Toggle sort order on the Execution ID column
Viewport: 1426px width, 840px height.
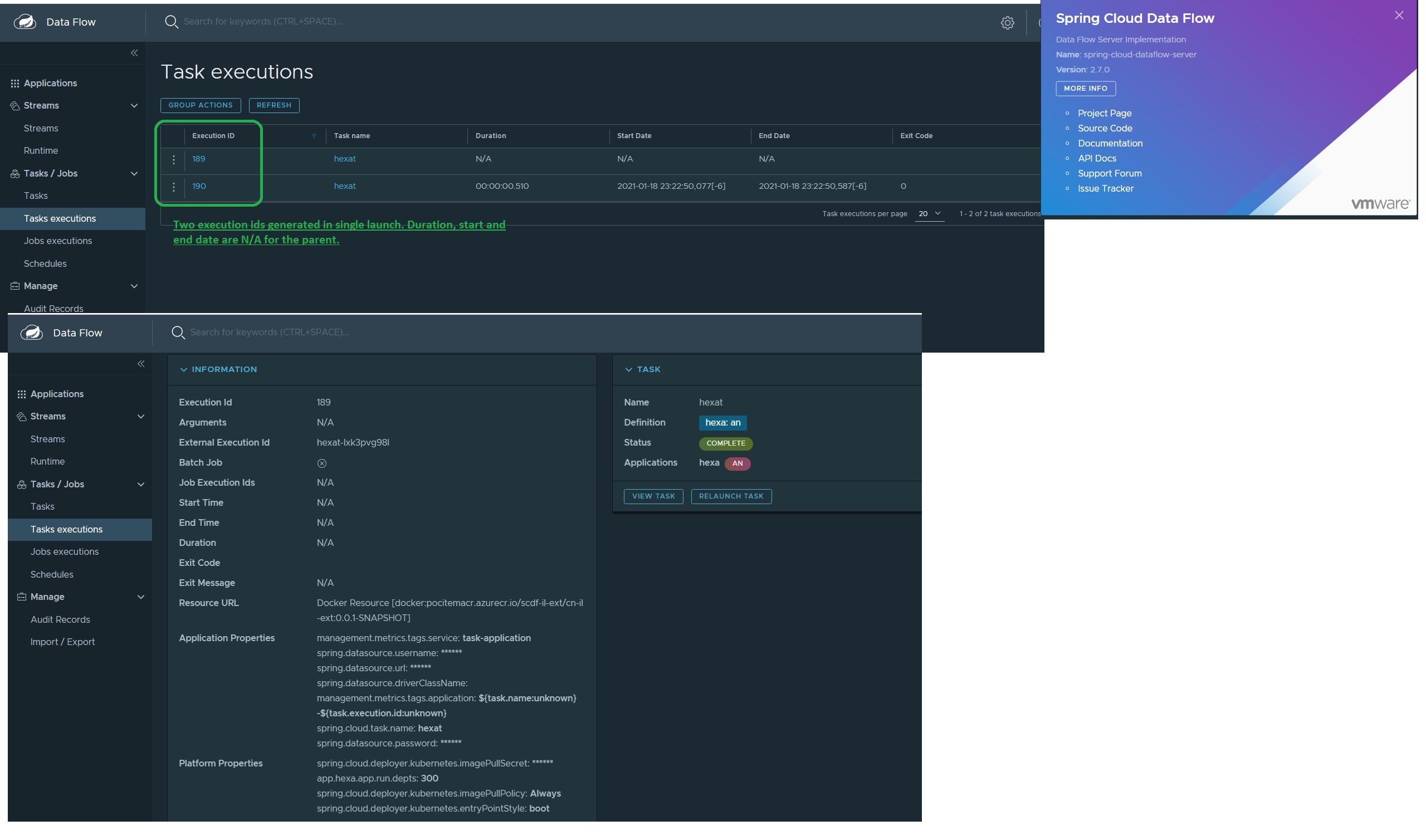[315, 136]
